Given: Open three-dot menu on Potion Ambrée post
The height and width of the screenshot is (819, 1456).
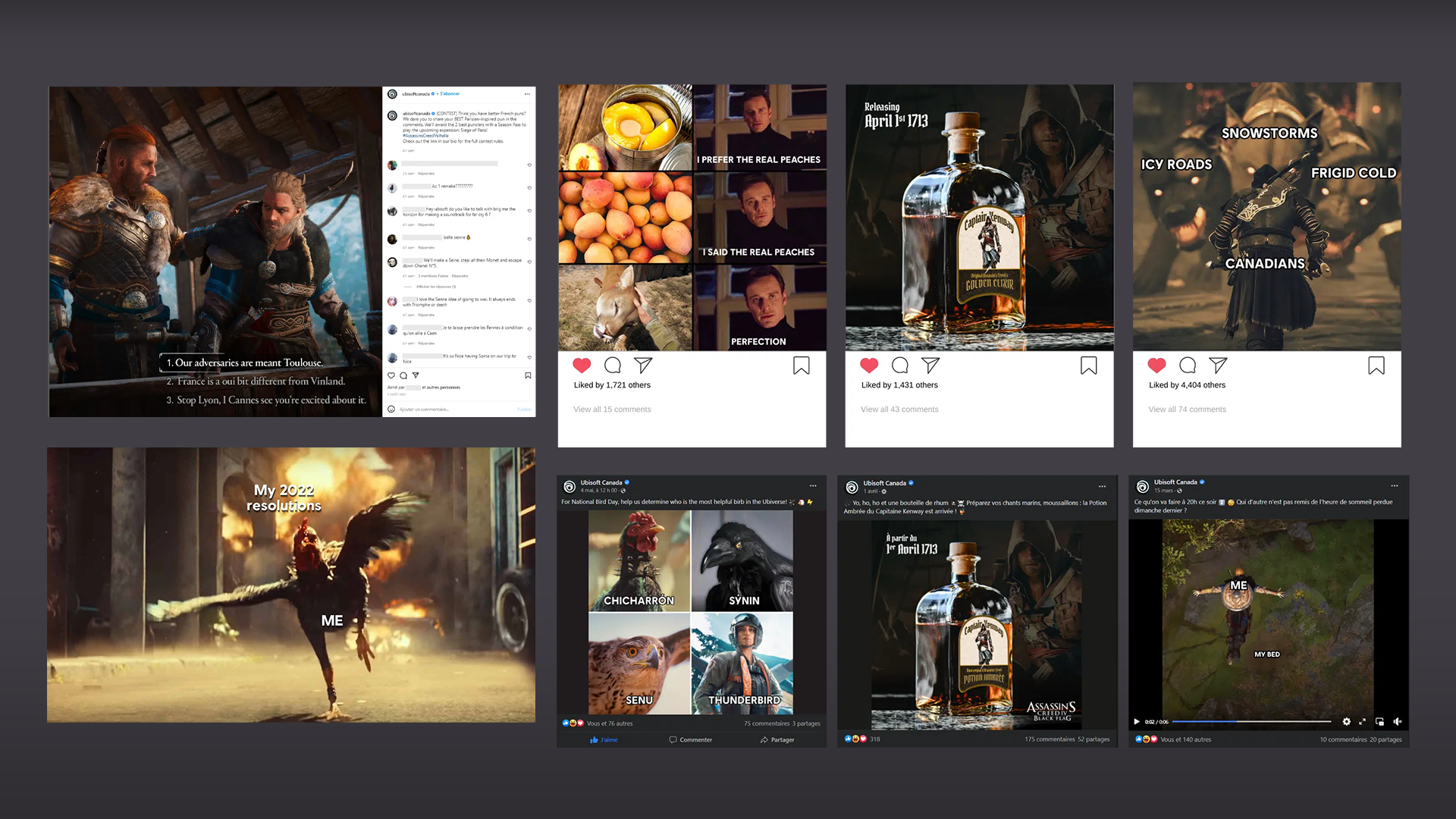Looking at the screenshot, I should pyautogui.click(x=1102, y=486).
